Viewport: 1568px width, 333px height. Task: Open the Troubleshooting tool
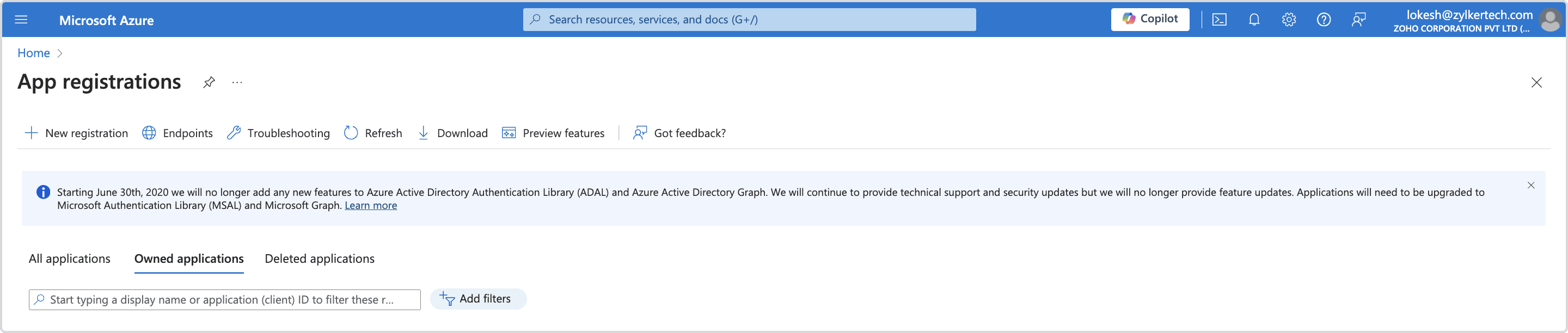click(x=278, y=133)
